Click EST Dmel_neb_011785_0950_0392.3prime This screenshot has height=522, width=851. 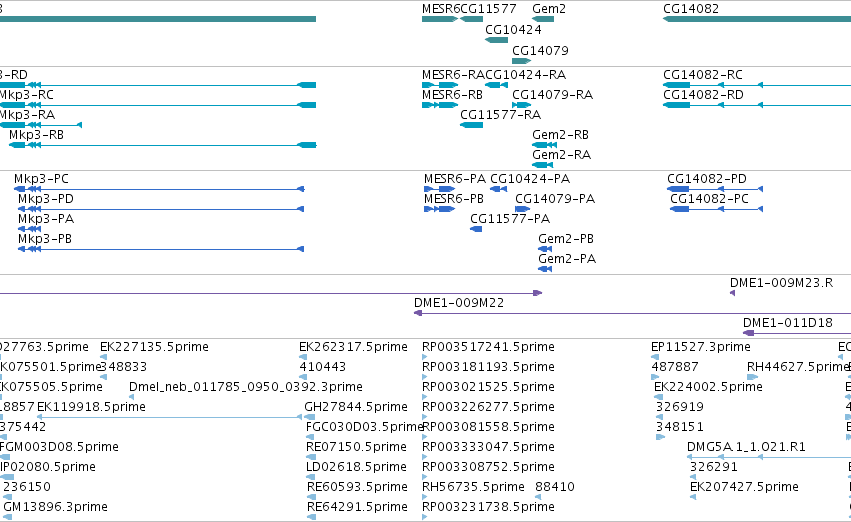tap(246, 387)
